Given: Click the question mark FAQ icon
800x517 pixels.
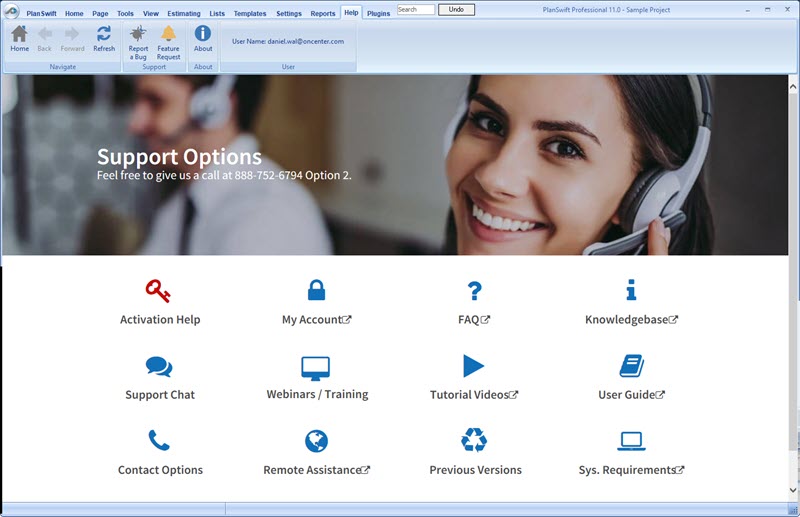Looking at the screenshot, I should pos(474,291).
